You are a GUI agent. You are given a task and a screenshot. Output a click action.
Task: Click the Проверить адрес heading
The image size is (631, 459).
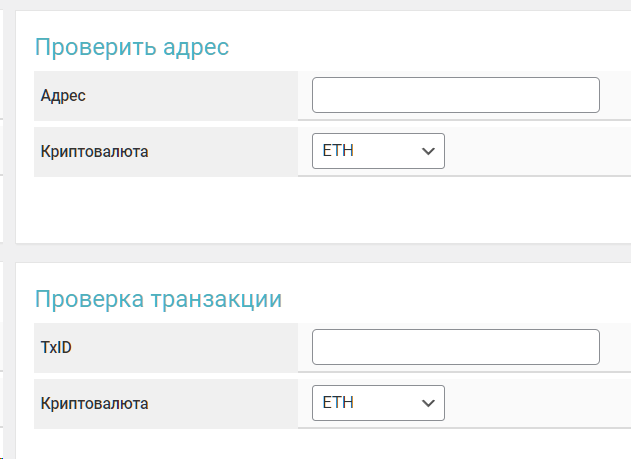tap(132, 46)
